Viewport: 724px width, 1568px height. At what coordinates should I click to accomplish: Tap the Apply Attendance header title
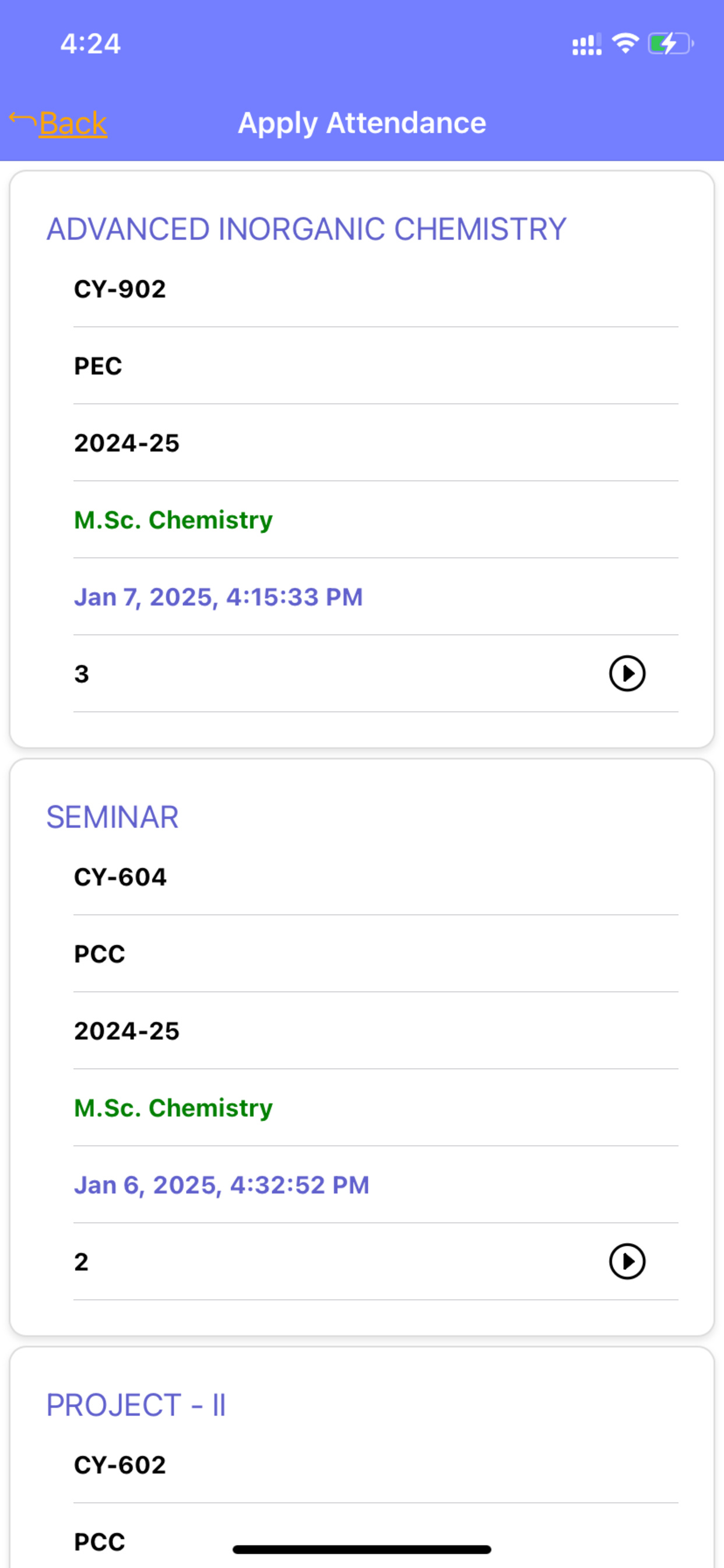(362, 123)
